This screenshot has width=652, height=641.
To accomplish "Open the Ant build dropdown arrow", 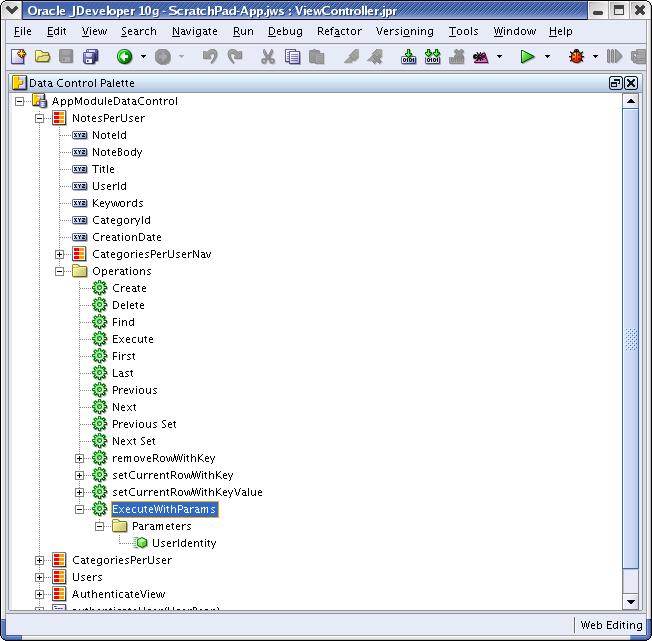I will (499, 57).
